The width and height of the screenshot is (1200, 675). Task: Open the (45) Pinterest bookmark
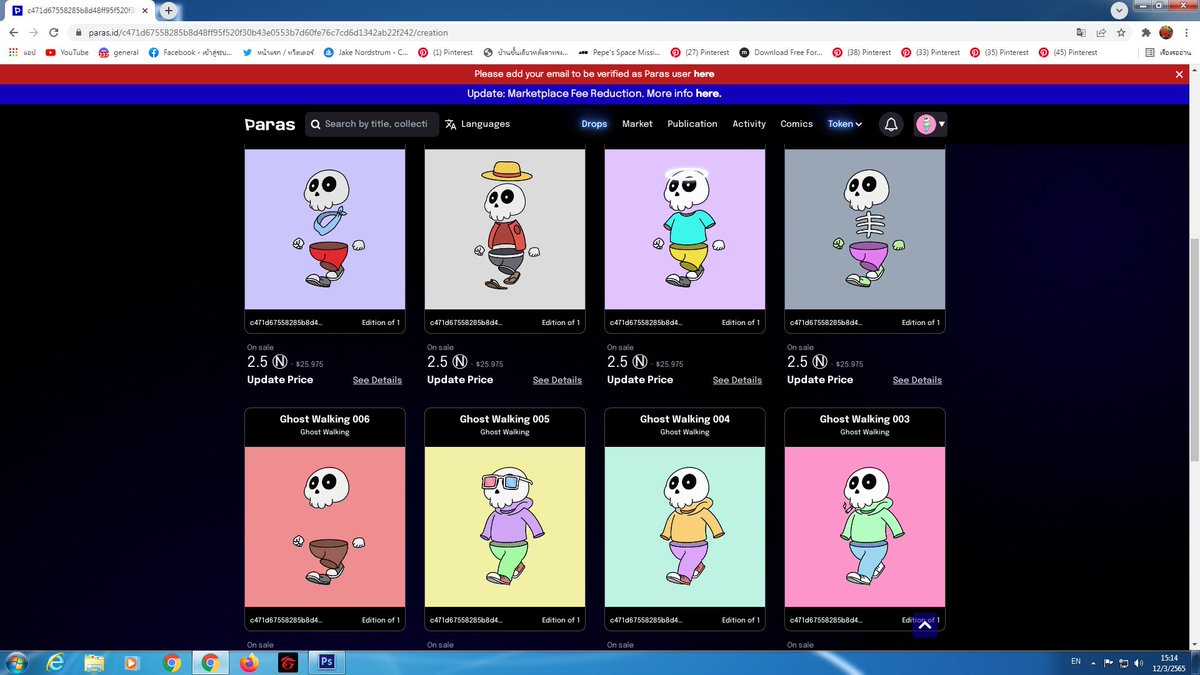click(1068, 52)
